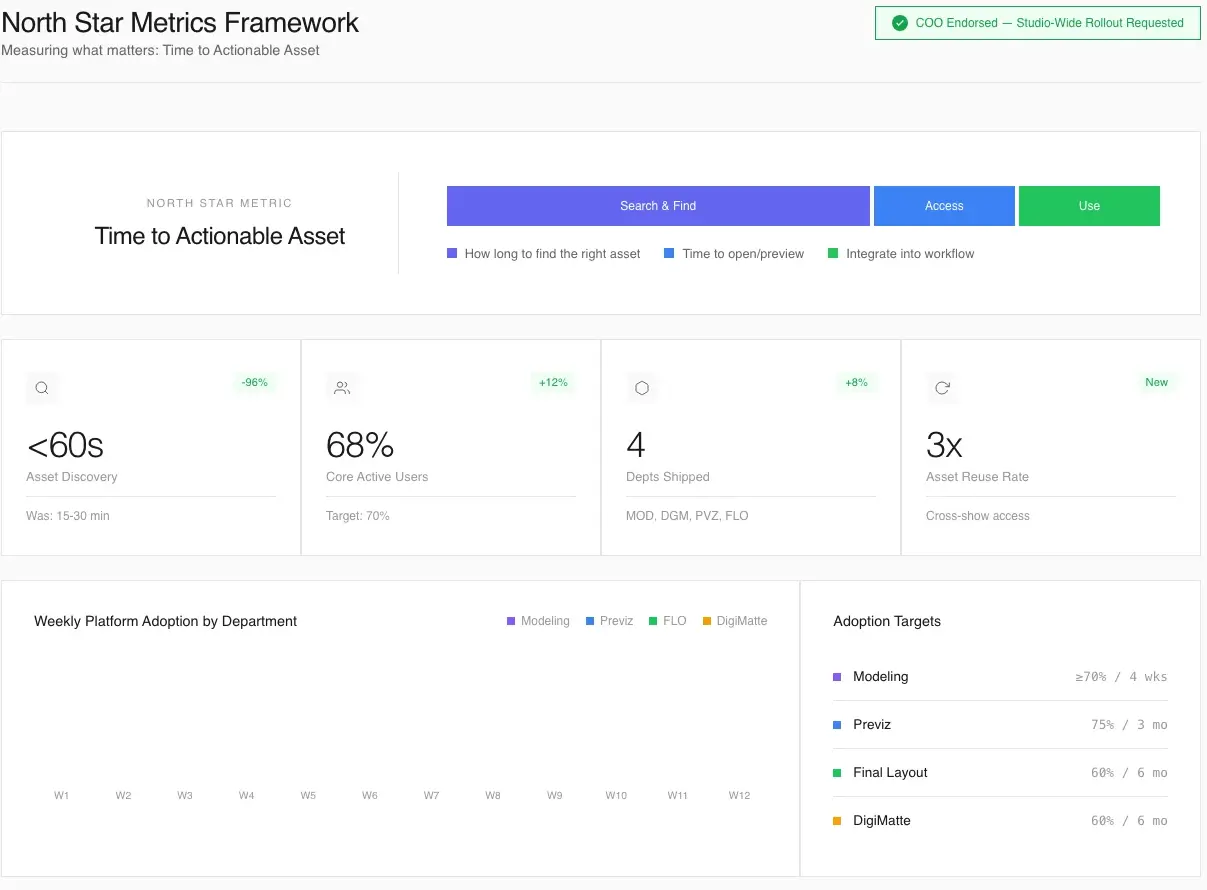The width and height of the screenshot is (1207, 890).
Task: Click the blue square beside 'Time to open/preview'
Action: point(668,253)
